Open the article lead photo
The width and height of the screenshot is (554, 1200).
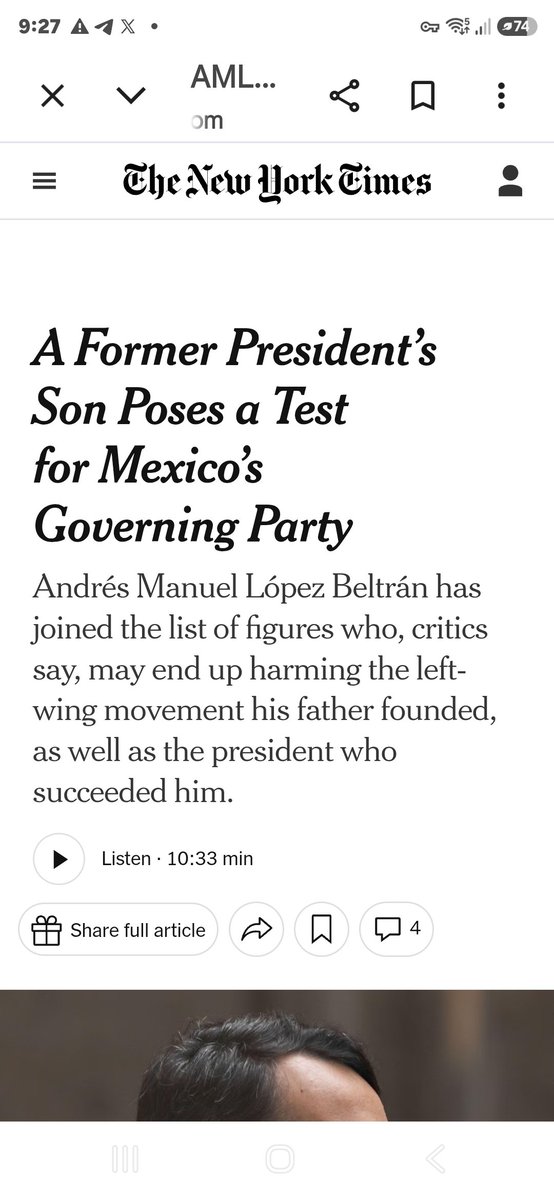[x=277, y=1056]
